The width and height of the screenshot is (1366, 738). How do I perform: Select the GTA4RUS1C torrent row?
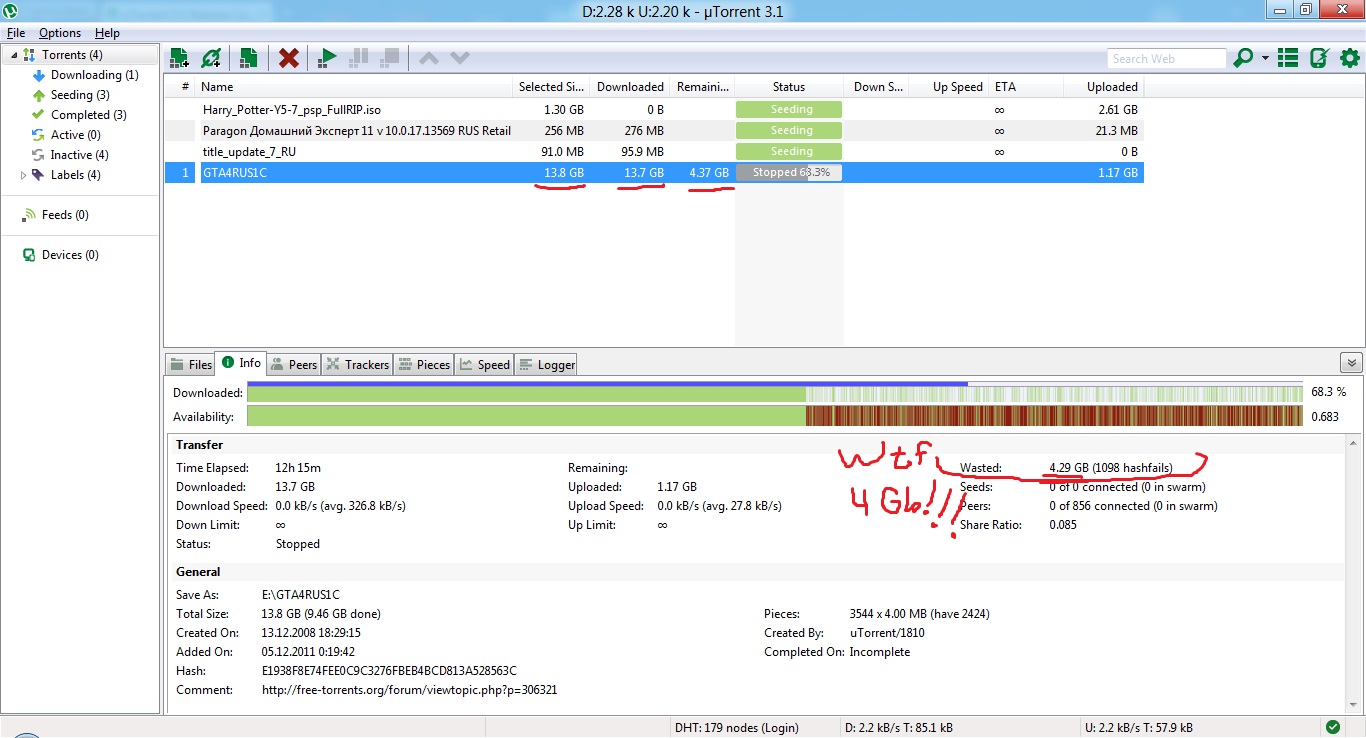point(654,173)
